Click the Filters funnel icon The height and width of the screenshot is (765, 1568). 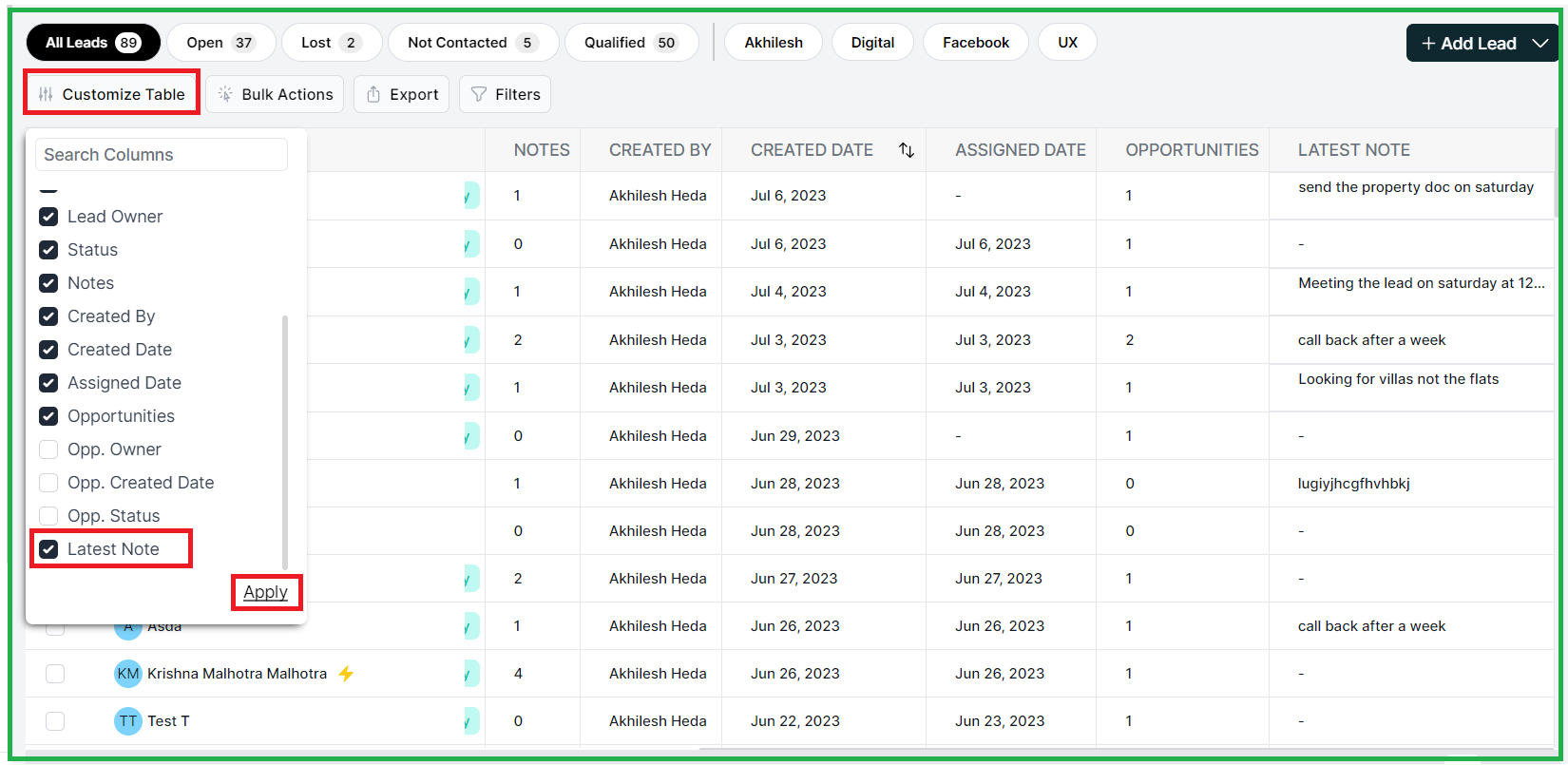coord(479,94)
